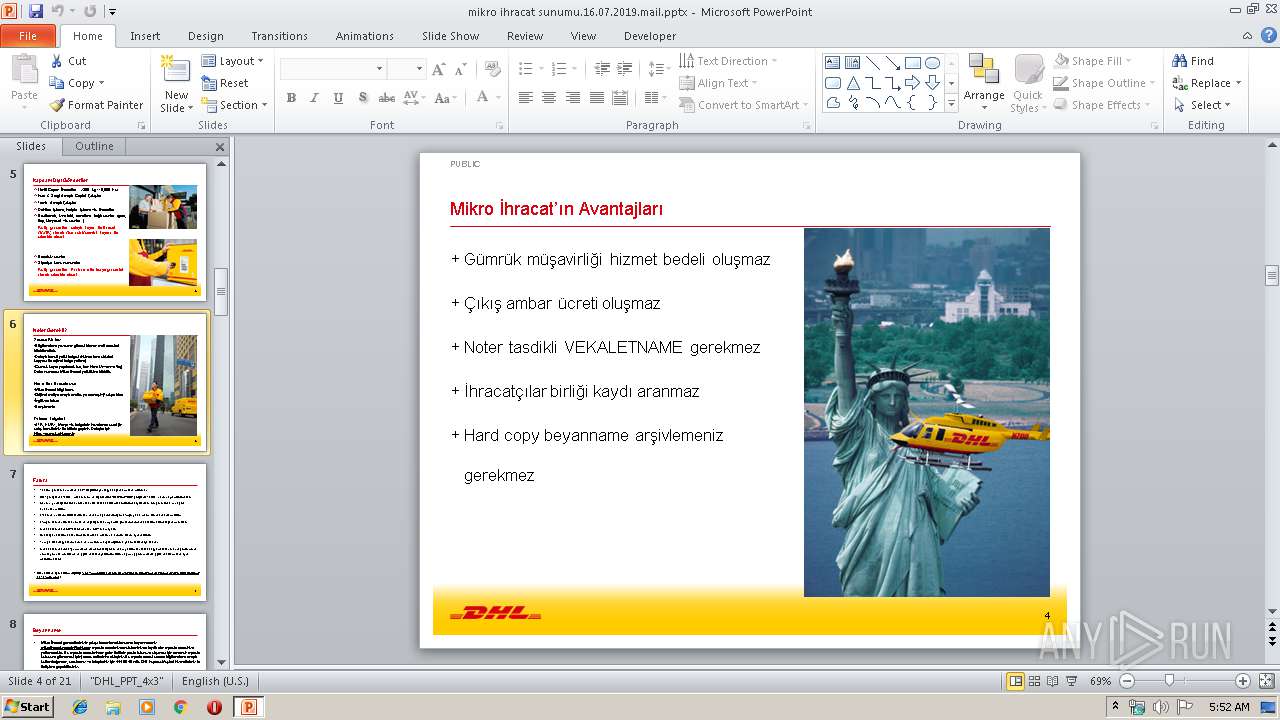Align text right
This screenshot has width=1280, height=720.
pos(573,98)
